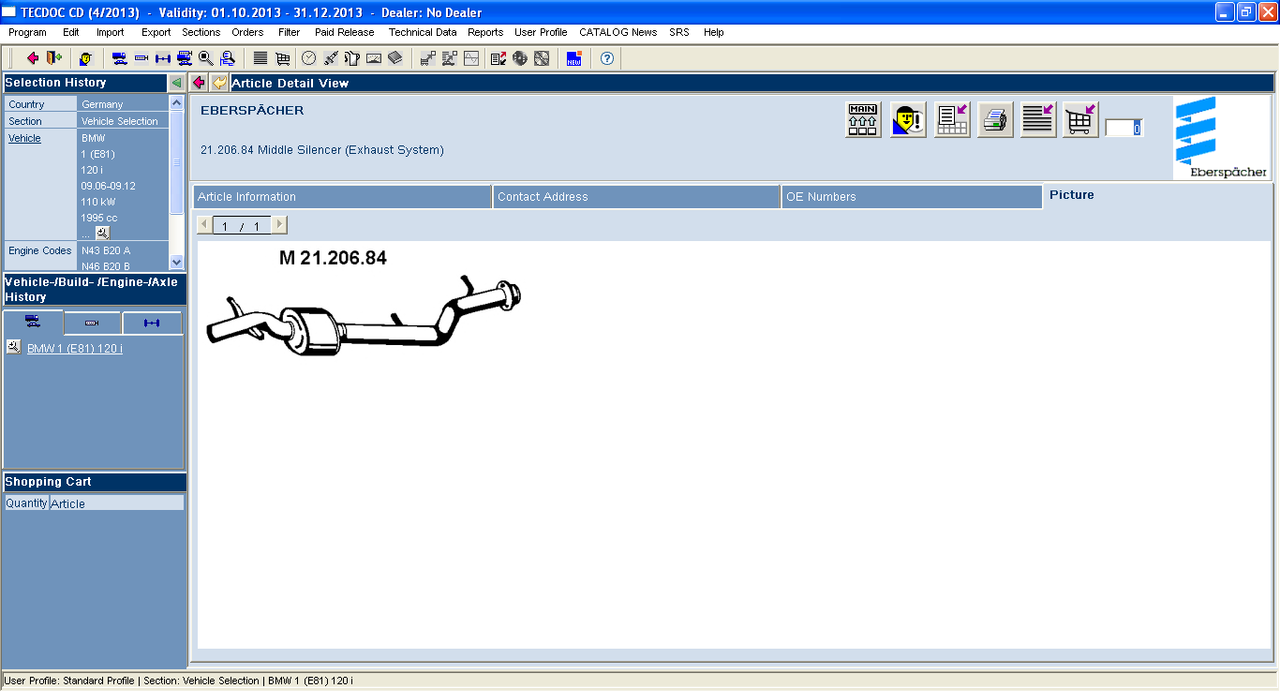Image resolution: width=1280 pixels, height=692 pixels.
Task: Click the clock labour times icon
Action: [309, 58]
